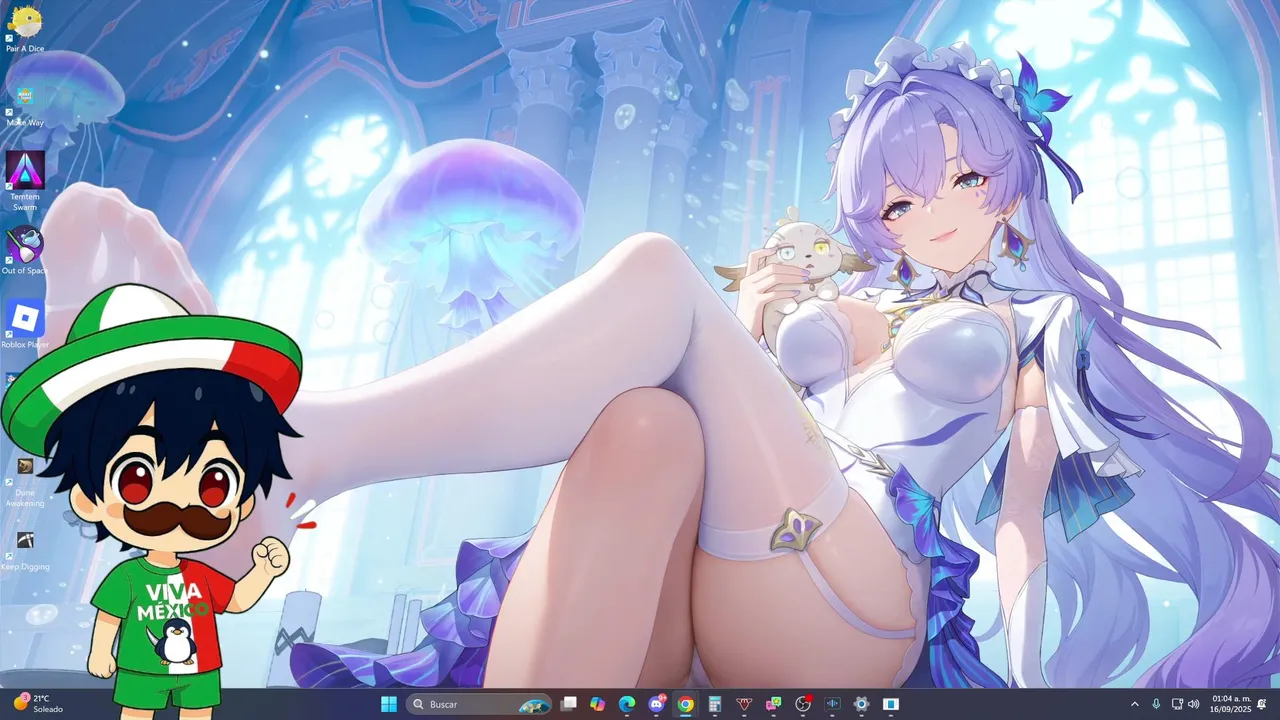Open the sound waveform app in taskbar
The width and height of the screenshot is (1280, 720).
(832, 704)
